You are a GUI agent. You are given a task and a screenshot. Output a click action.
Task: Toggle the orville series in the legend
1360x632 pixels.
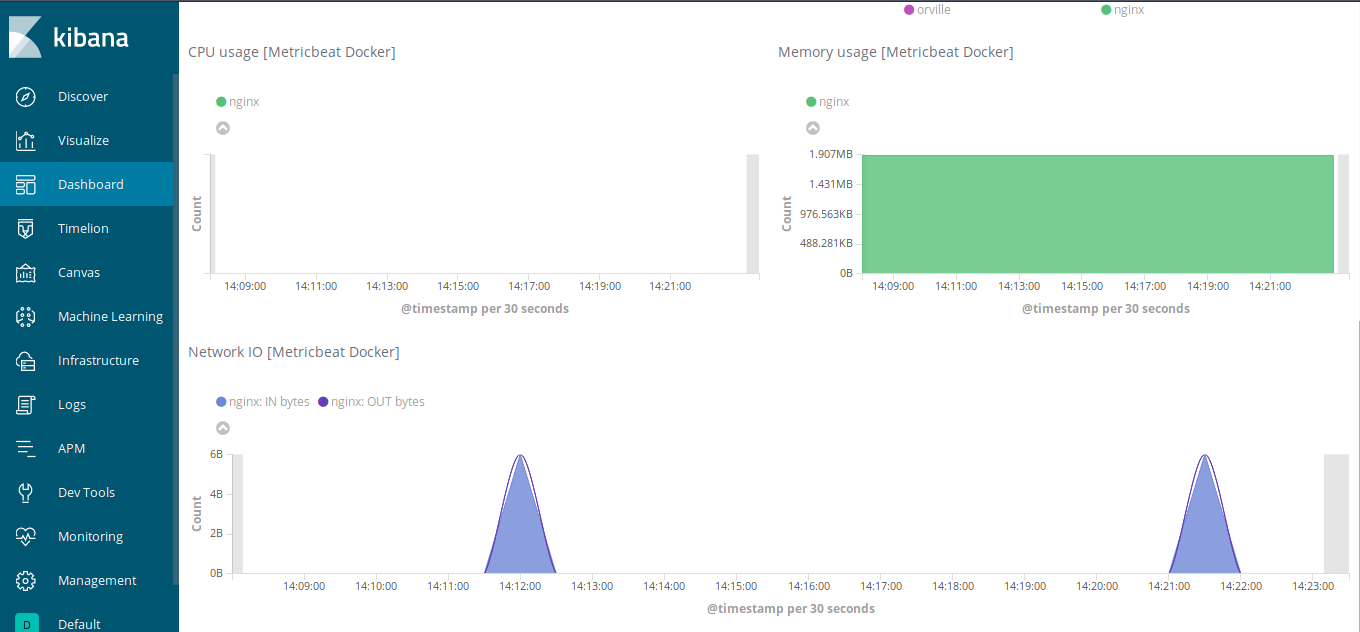pyautogui.click(x=927, y=9)
